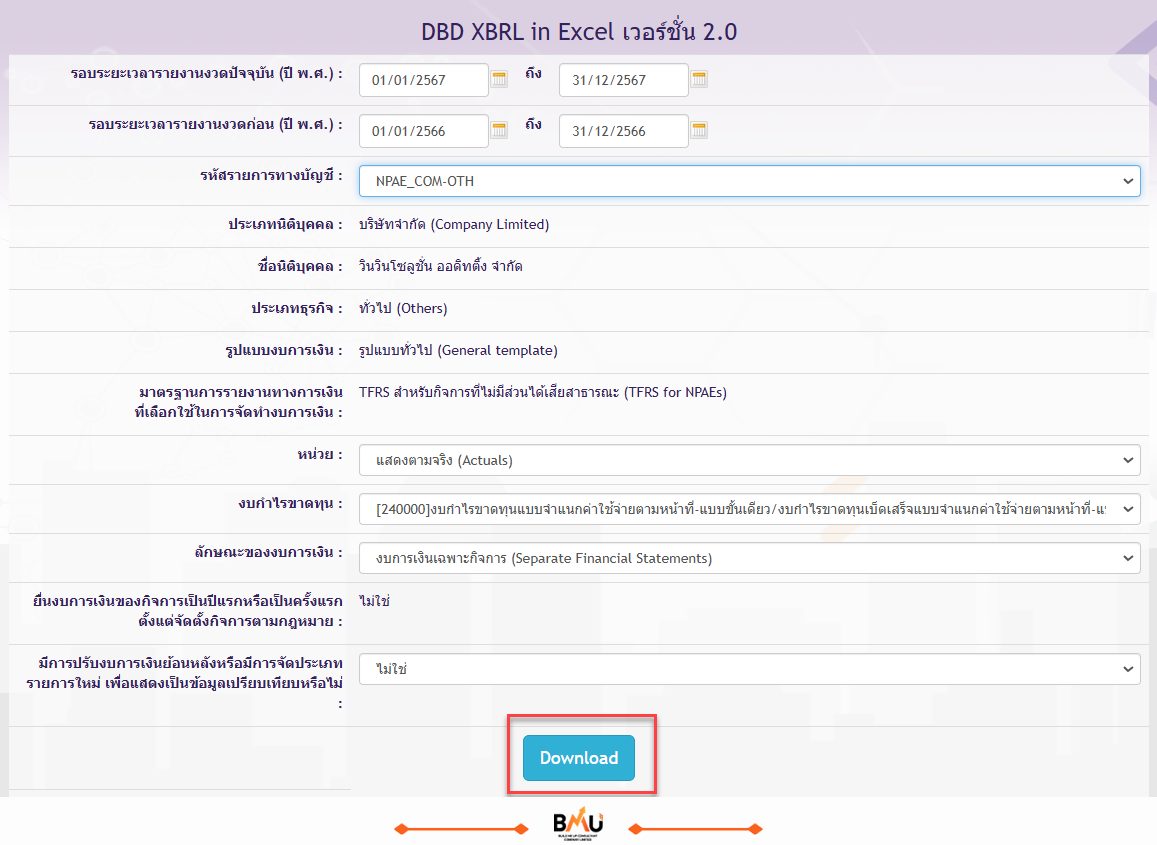Open the [240000] income statement dropdown
1157x845 pixels.
(x=750, y=509)
